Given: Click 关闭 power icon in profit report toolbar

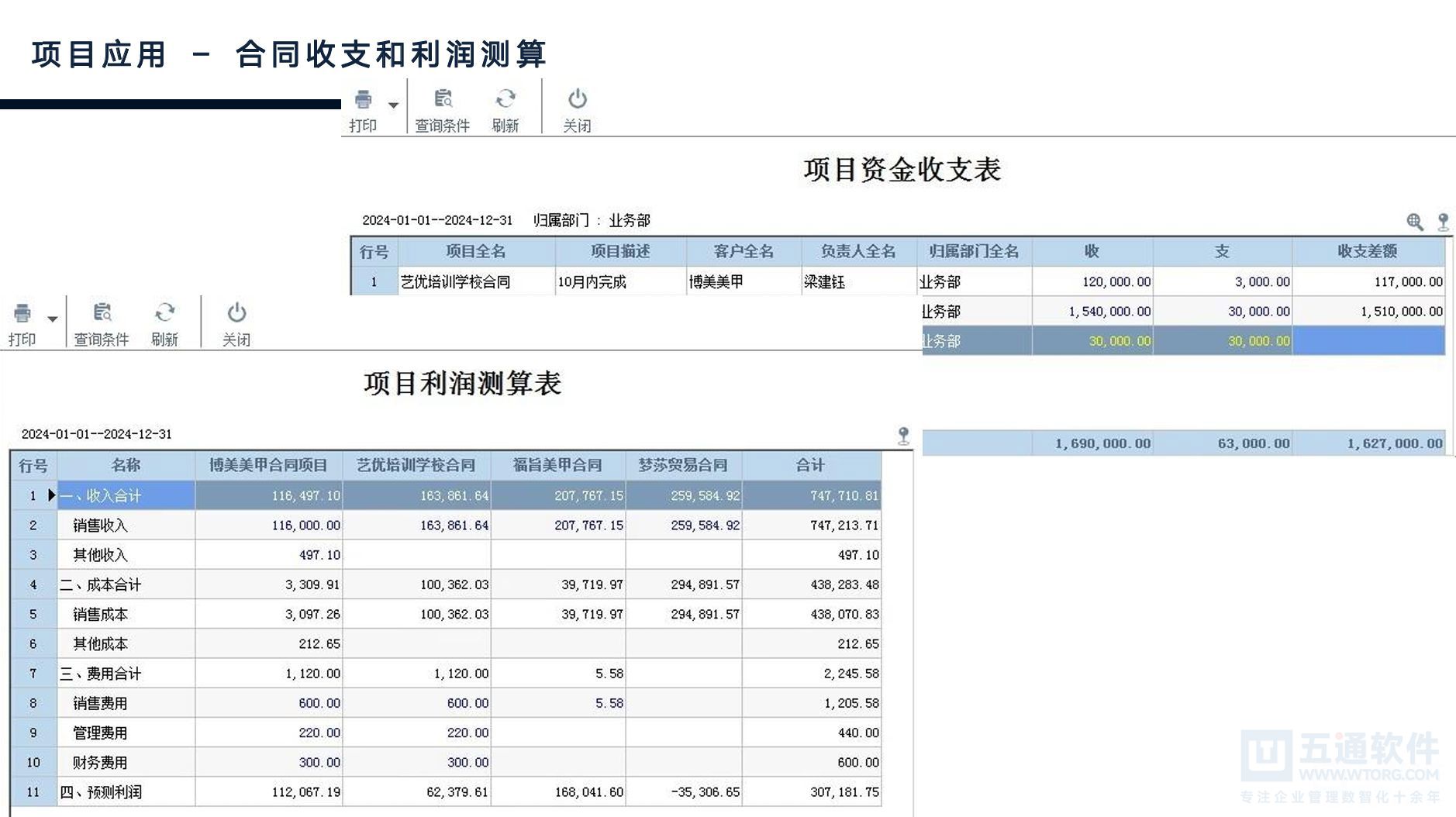Looking at the screenshot, I should click(x=236, y=312).
